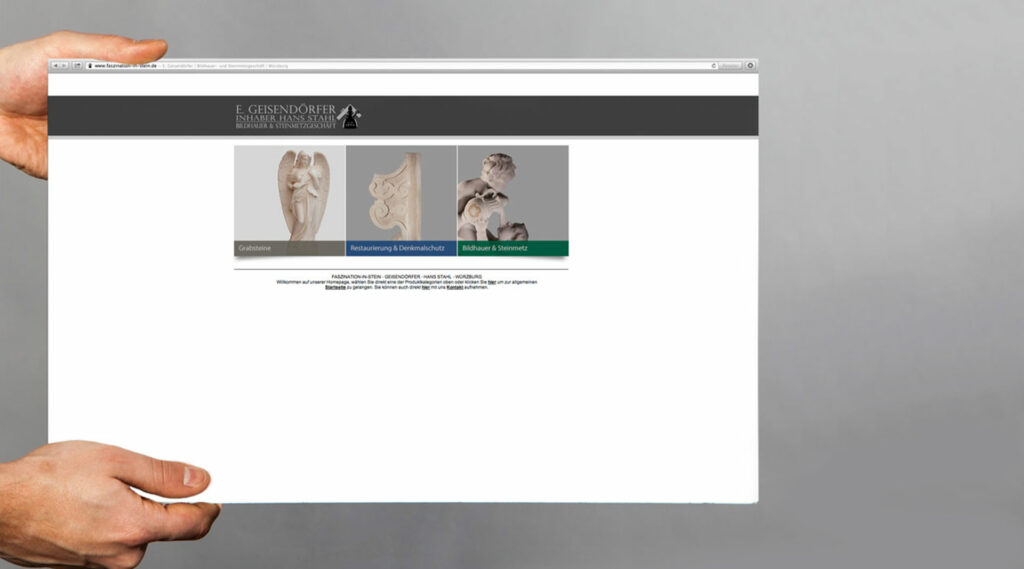Click the share button left of the address bar
Viewport: 1024px width, 569px height.
coord(77,65)
